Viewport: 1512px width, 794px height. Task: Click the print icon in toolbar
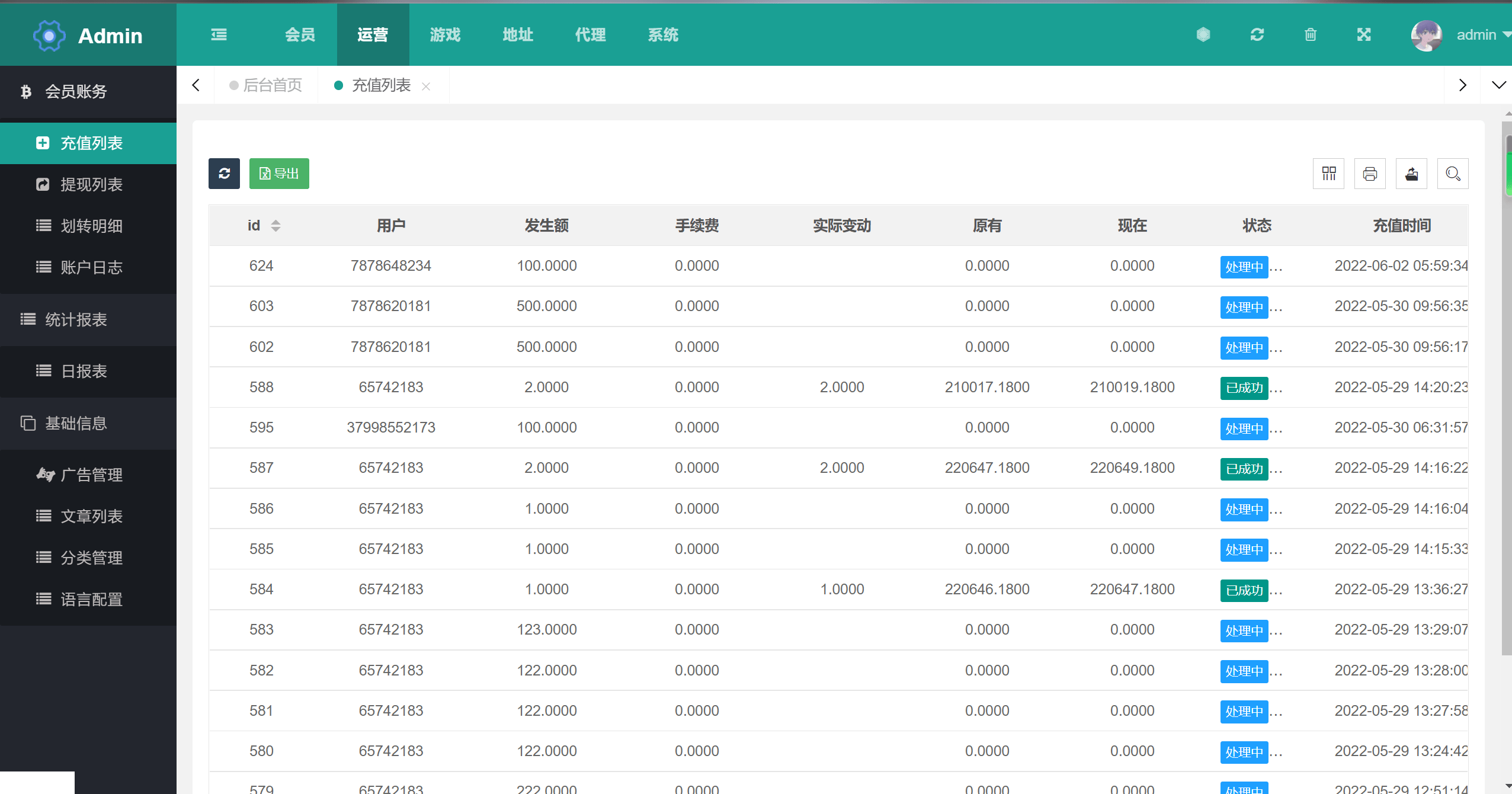click(1369, 174)
